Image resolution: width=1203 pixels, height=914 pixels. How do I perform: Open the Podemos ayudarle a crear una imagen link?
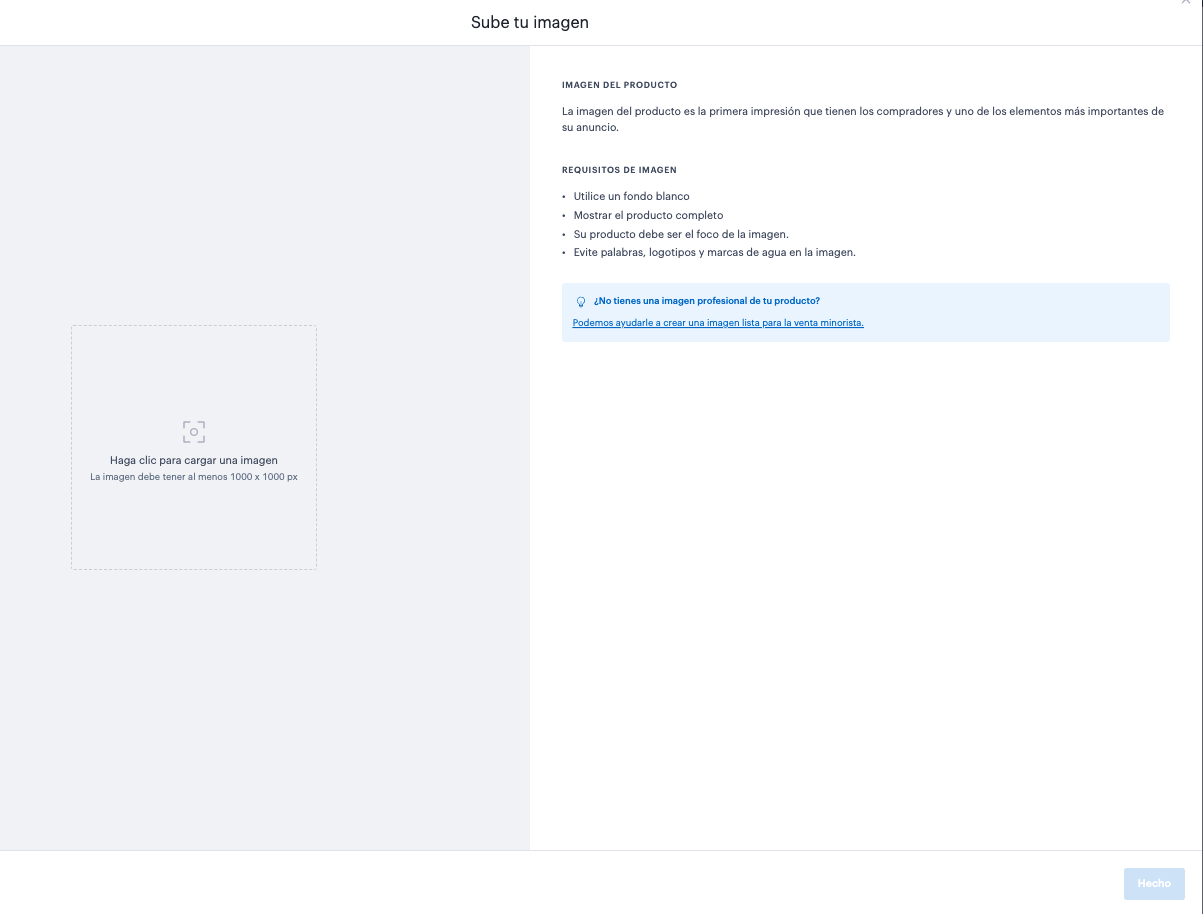click(x=717, y=323)
